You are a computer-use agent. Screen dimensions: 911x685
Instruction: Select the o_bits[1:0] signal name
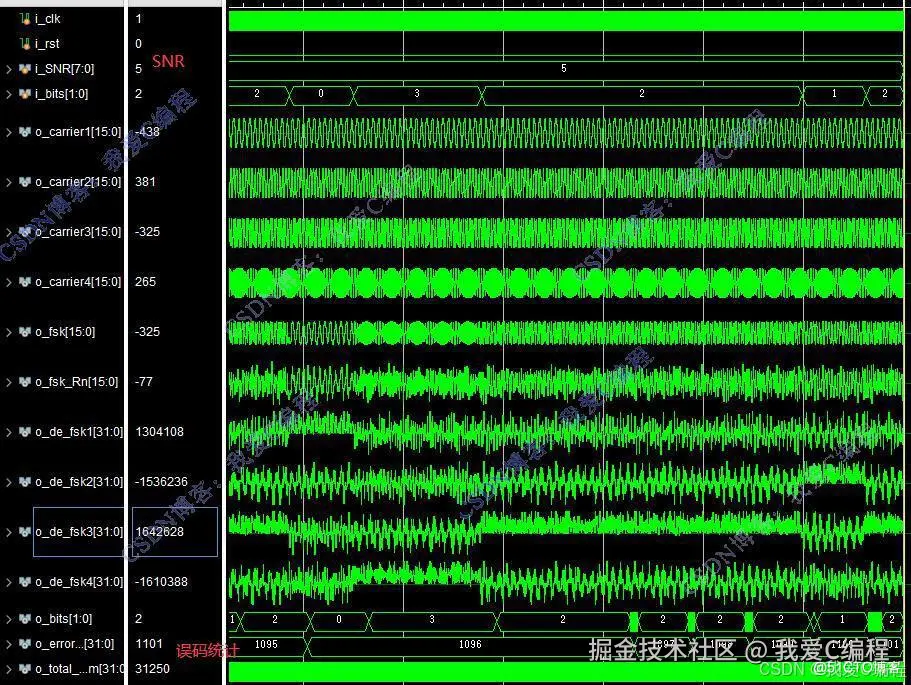pyautogui.click(x=64, y=619)
